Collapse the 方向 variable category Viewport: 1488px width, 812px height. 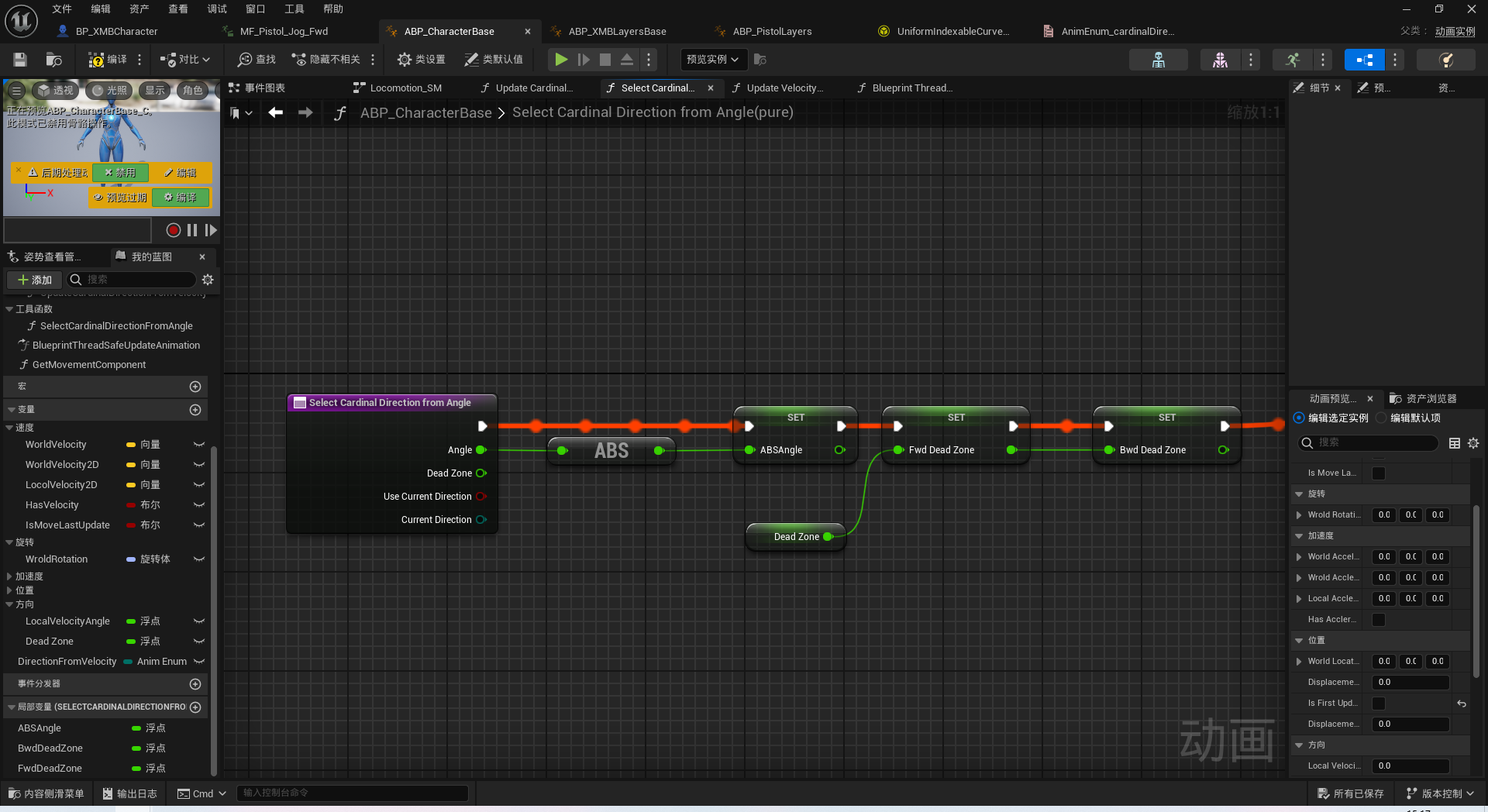click(x=9, y=604)
